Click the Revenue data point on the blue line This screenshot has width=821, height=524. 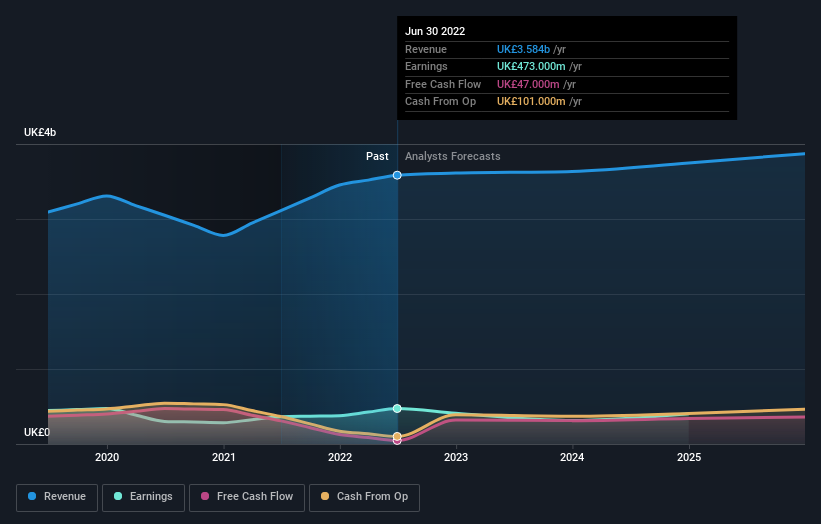397,175
